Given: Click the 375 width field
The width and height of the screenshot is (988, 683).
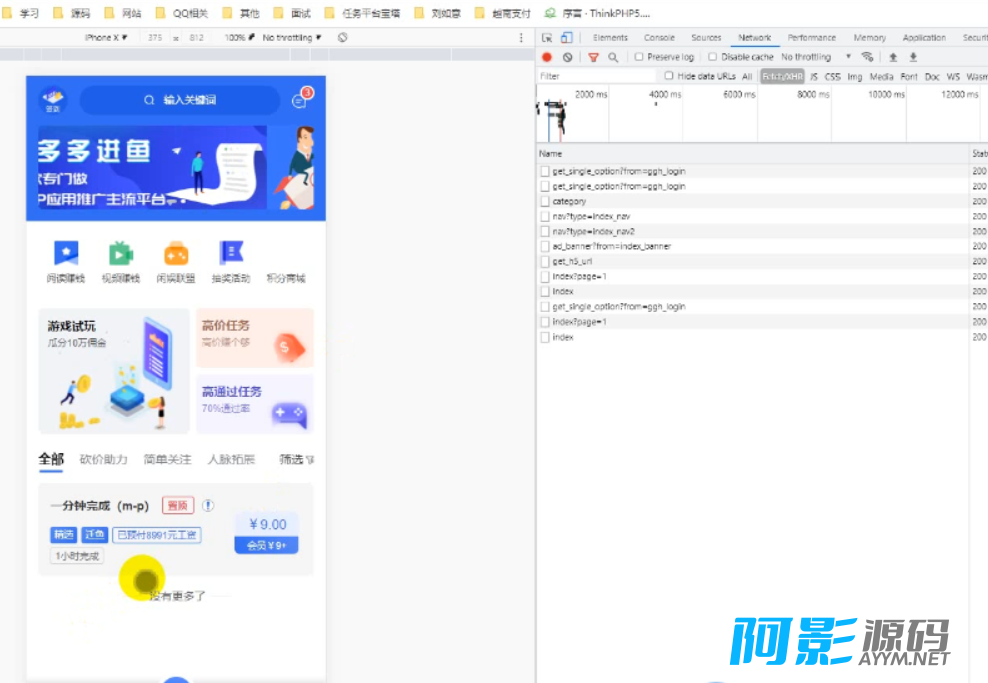Looking at the screenshot, I should [155, 38].
